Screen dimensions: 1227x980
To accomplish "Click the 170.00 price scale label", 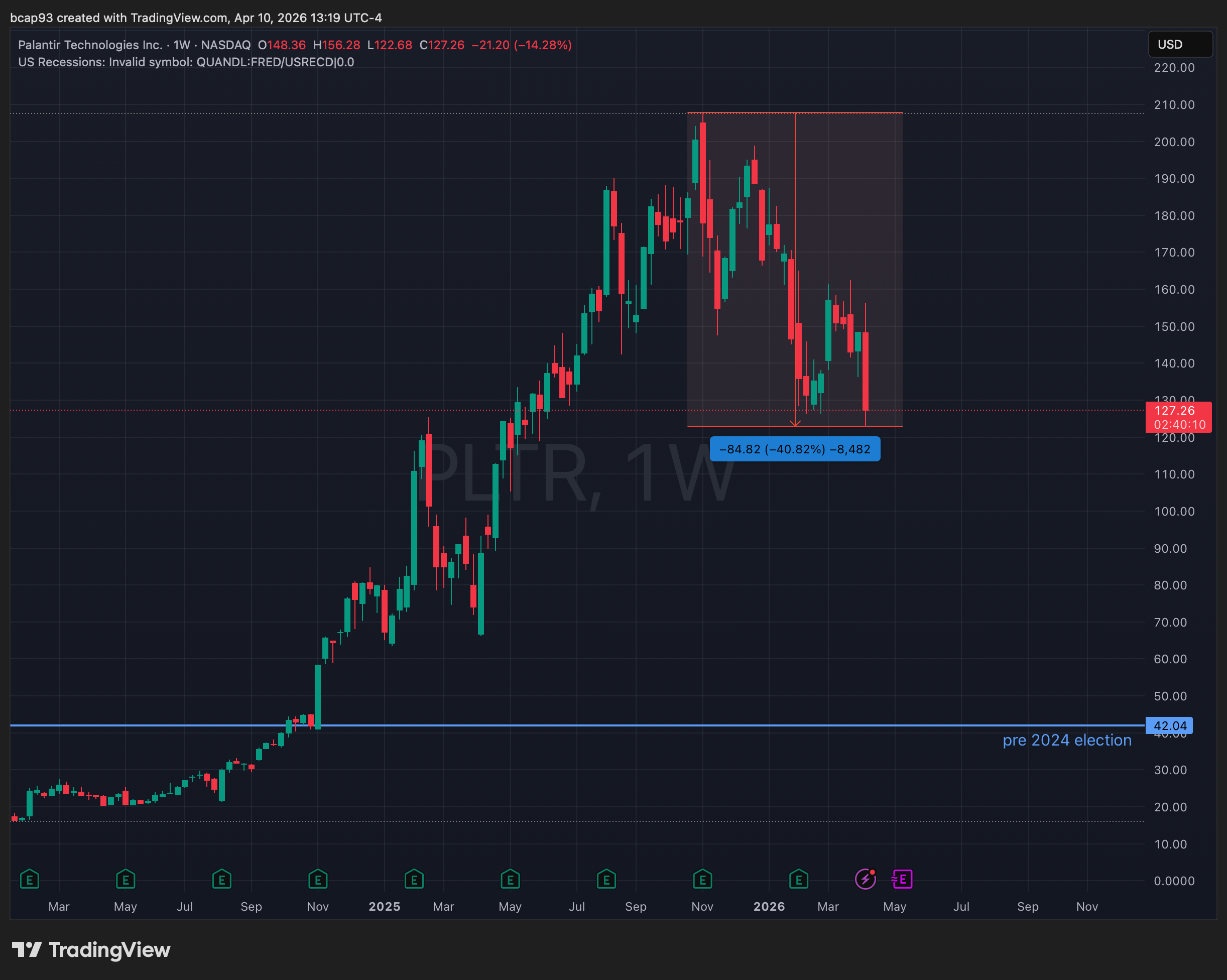I will [1174, 252].
